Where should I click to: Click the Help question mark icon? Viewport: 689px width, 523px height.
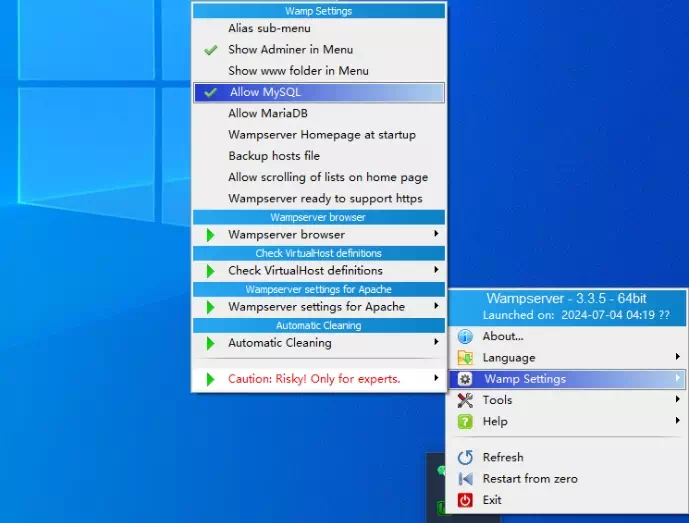465,421
